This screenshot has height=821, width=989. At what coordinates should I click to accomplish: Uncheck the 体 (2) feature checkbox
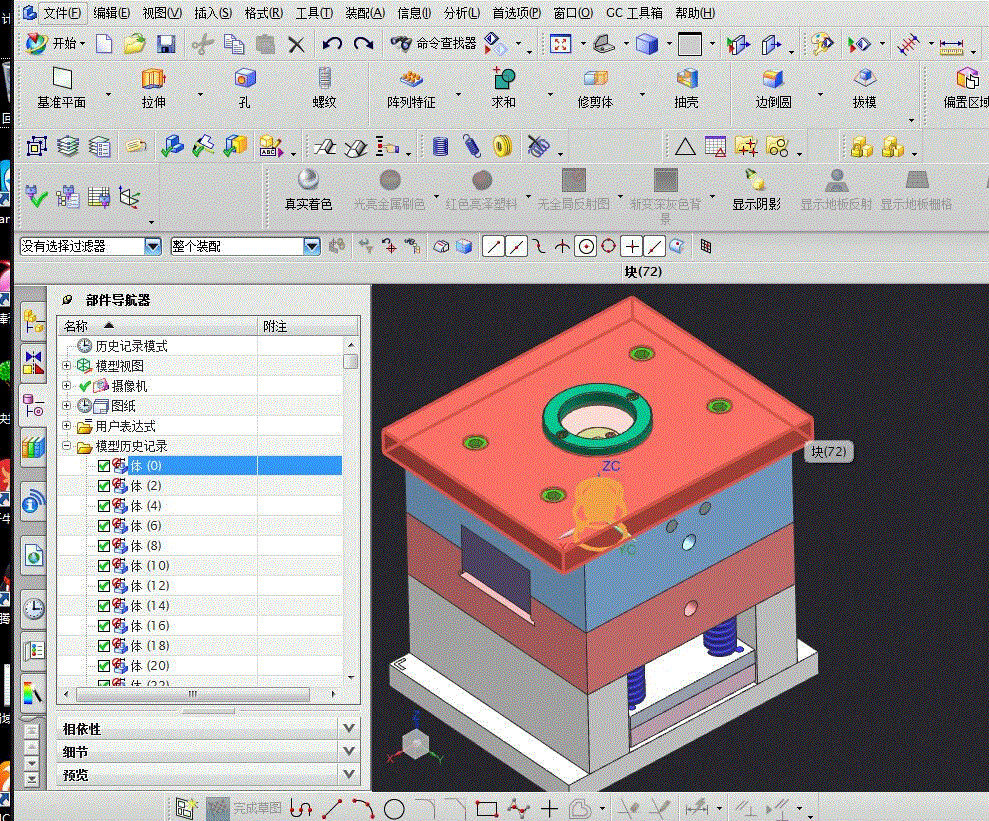(x=104, y=486)
